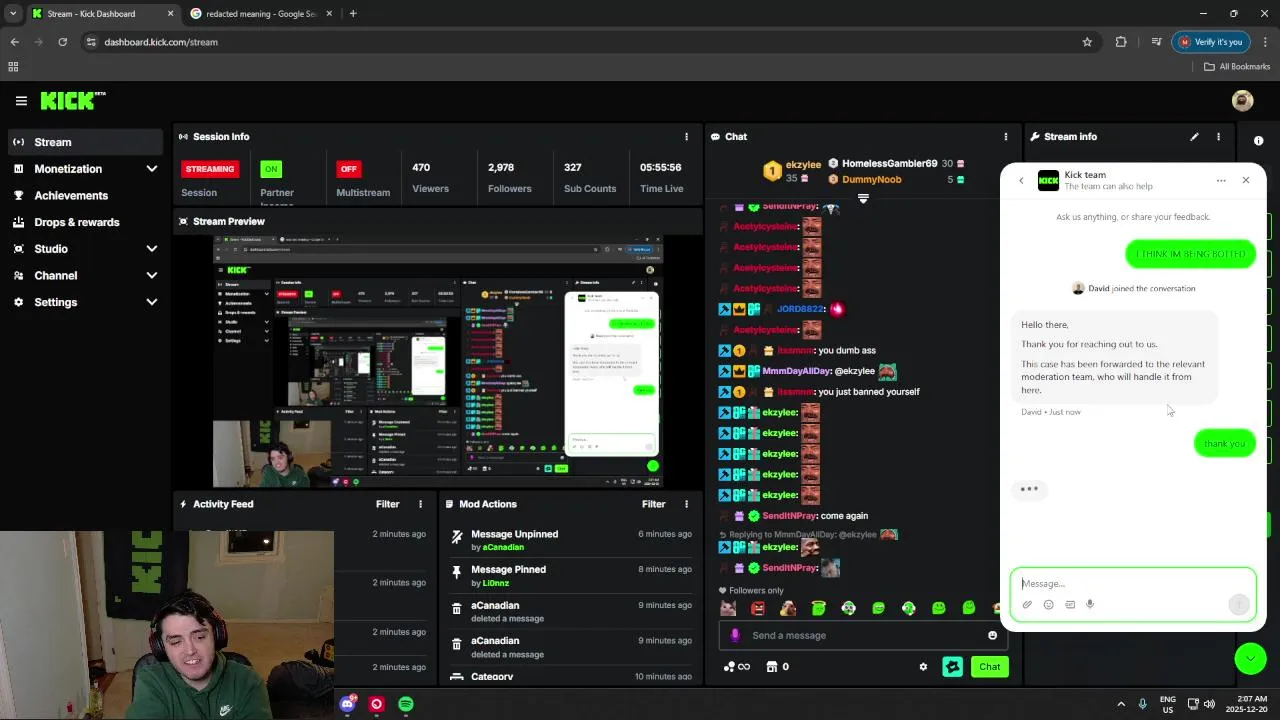Click the angry red emote

tap(758, 608)
